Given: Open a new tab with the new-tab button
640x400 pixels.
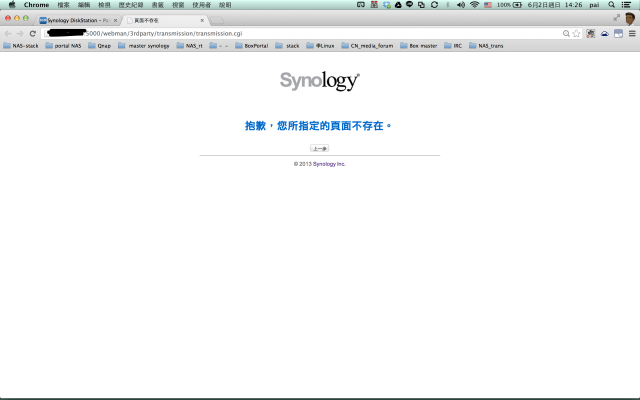Looking at the screenshot, I should click(217, 20).
